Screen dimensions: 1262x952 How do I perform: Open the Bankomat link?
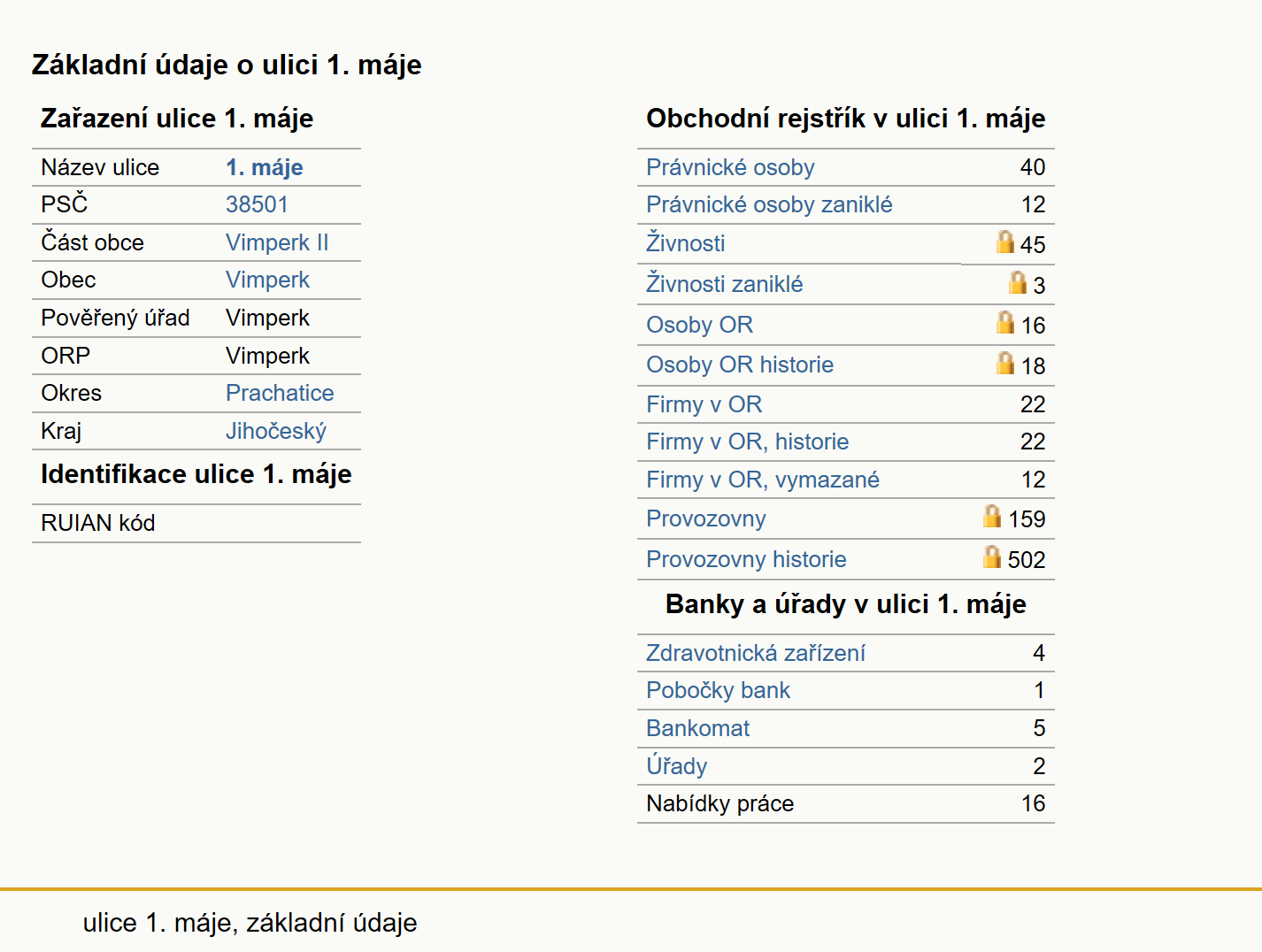[x=697, y=728]
